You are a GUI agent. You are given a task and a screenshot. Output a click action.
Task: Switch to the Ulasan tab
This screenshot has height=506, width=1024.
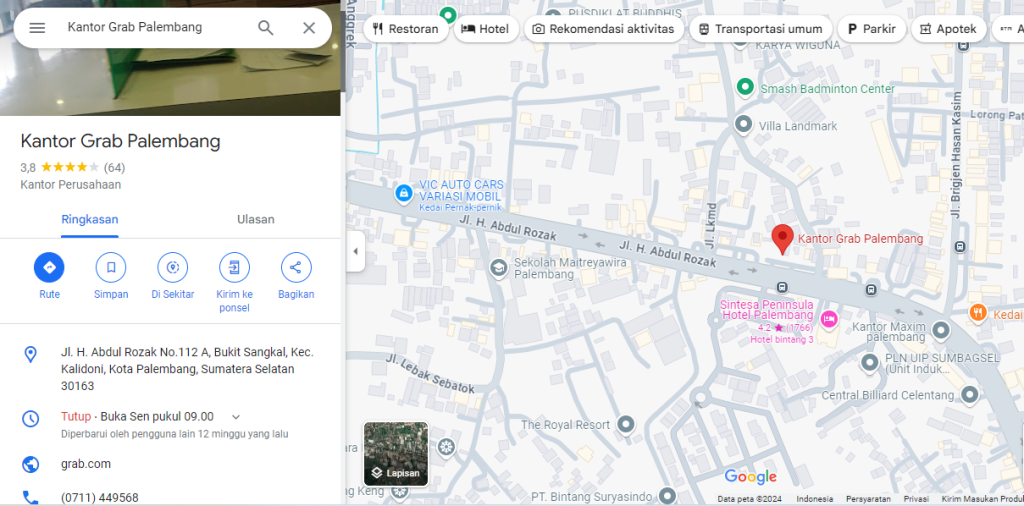coord(256,219)
